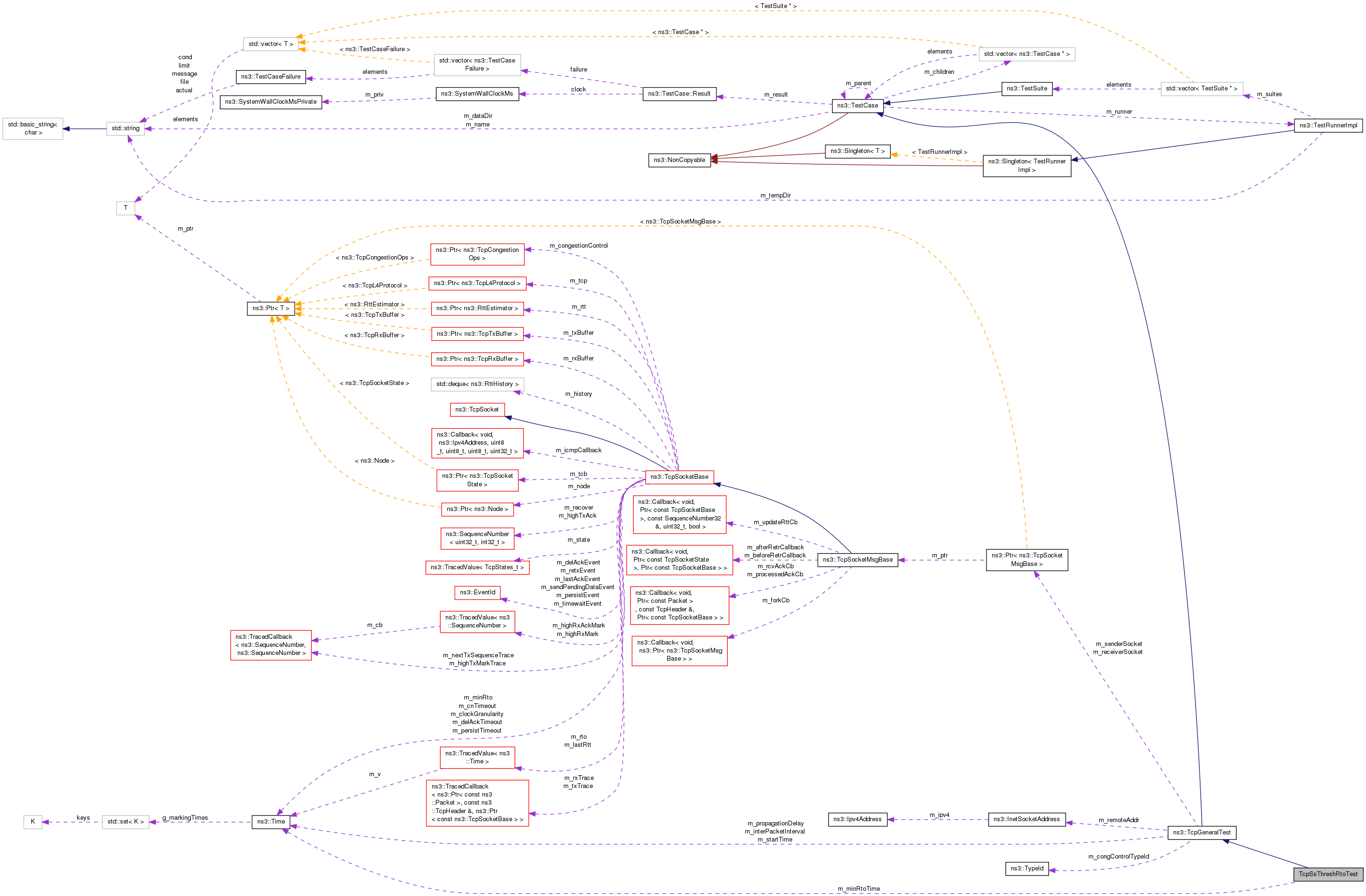Select the K template parameter node
Image resolution: width=1366 pixels, height=896 pixels.
pyautogui.click(x=33, y=822)
